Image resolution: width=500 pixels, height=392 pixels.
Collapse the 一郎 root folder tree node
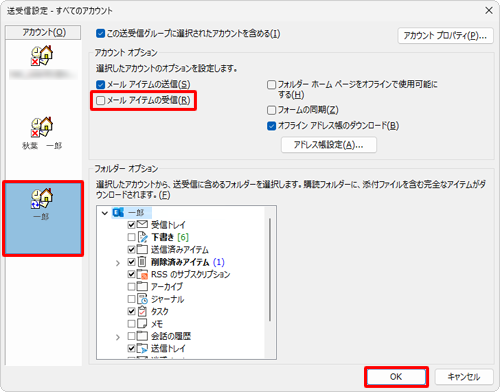point(105,213)
